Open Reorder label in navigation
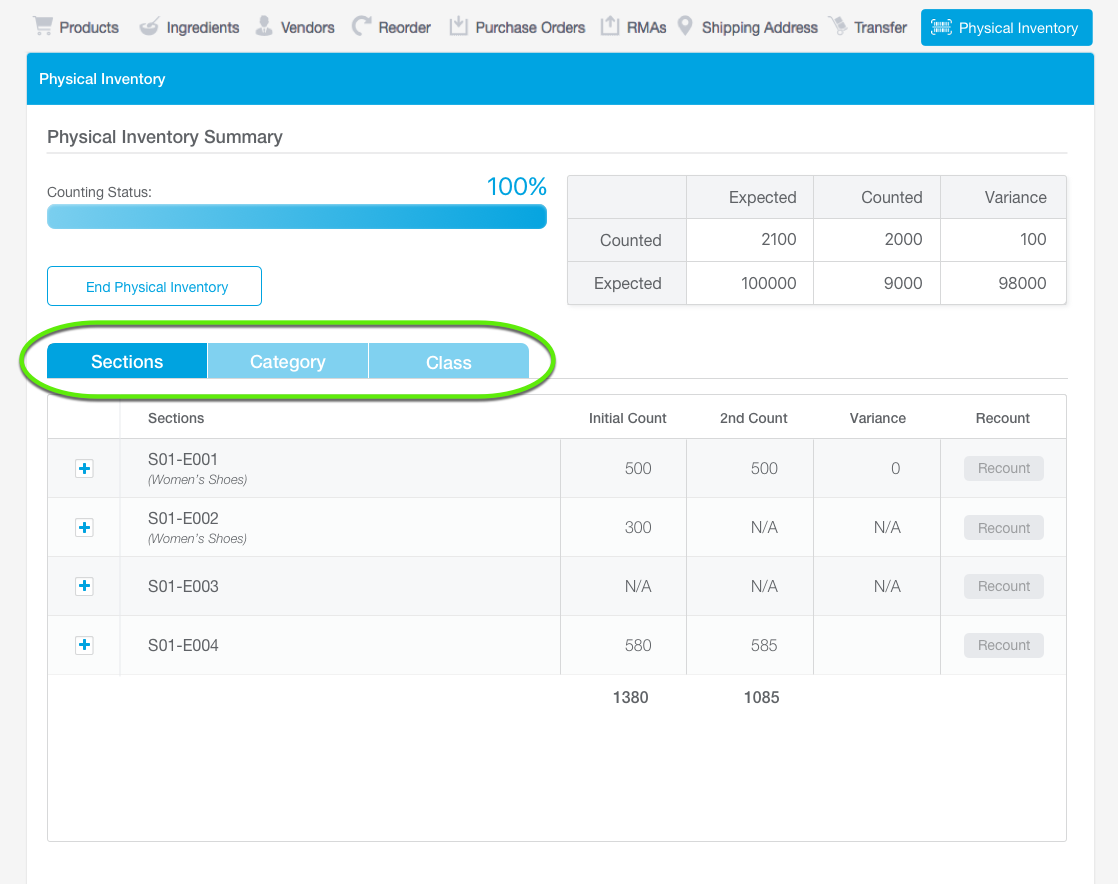This screenshot has width=1118, height=884. 404,28
